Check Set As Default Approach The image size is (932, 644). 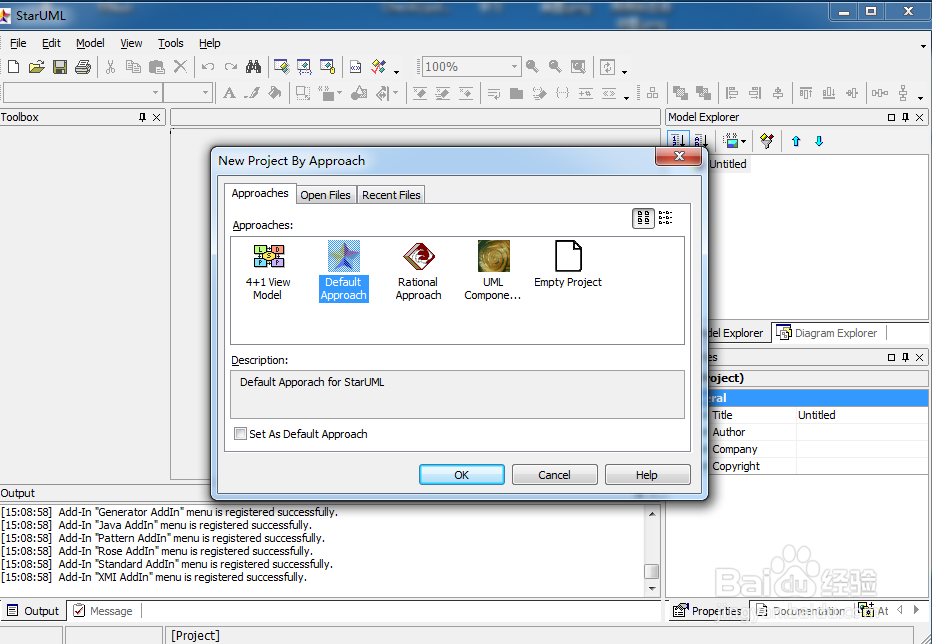coord(240,433)
